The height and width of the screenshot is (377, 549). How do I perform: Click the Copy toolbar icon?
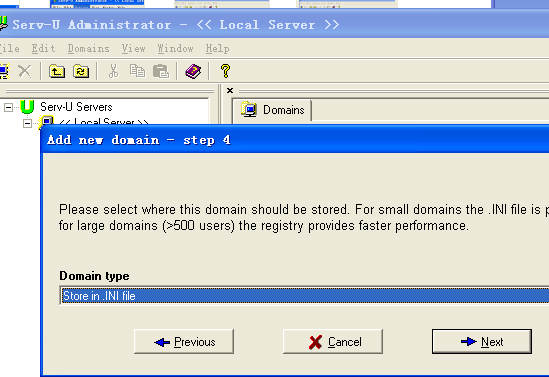click(x=137, y=71)
